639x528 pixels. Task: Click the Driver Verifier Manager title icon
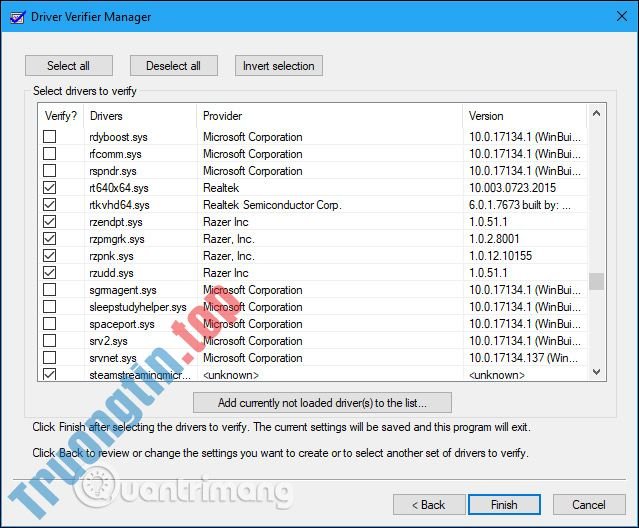[x=18, y=17]
